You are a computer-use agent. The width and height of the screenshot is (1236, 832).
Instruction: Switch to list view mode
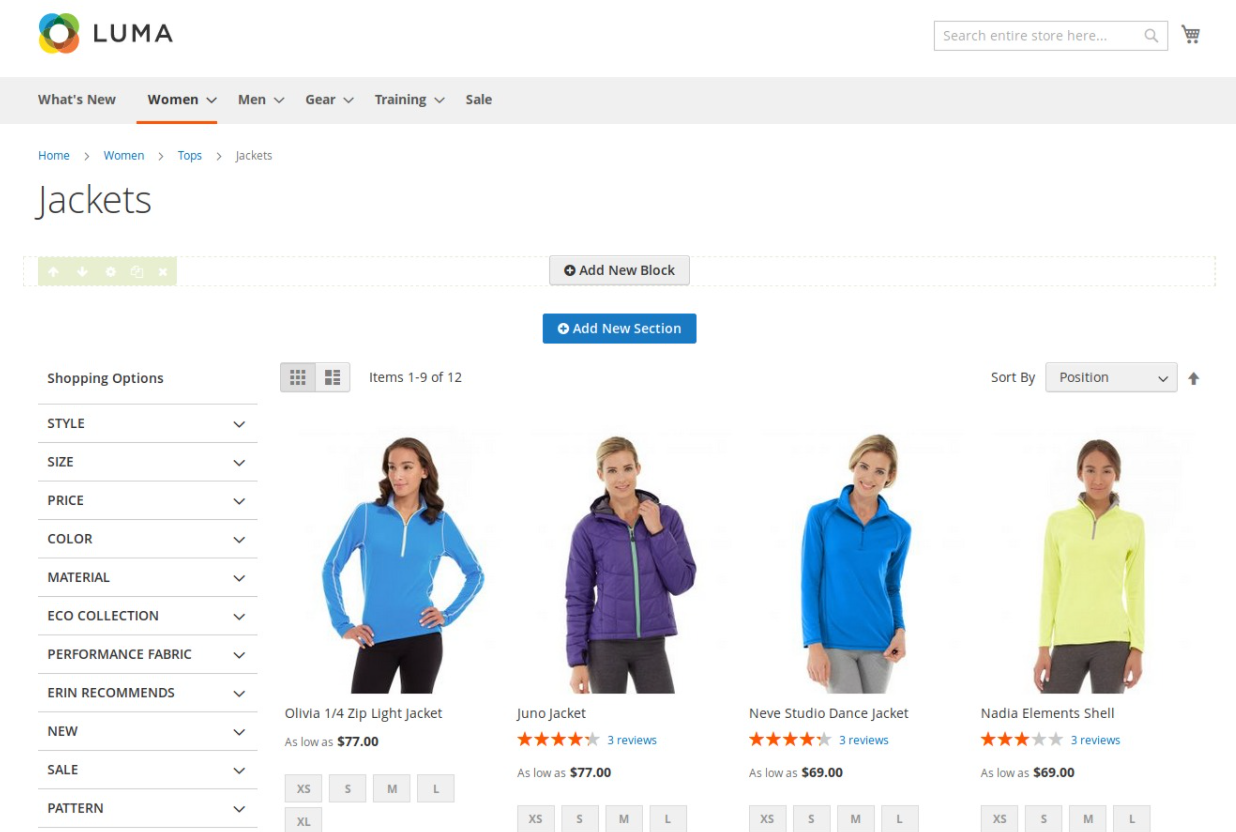(x=333, y=377)
